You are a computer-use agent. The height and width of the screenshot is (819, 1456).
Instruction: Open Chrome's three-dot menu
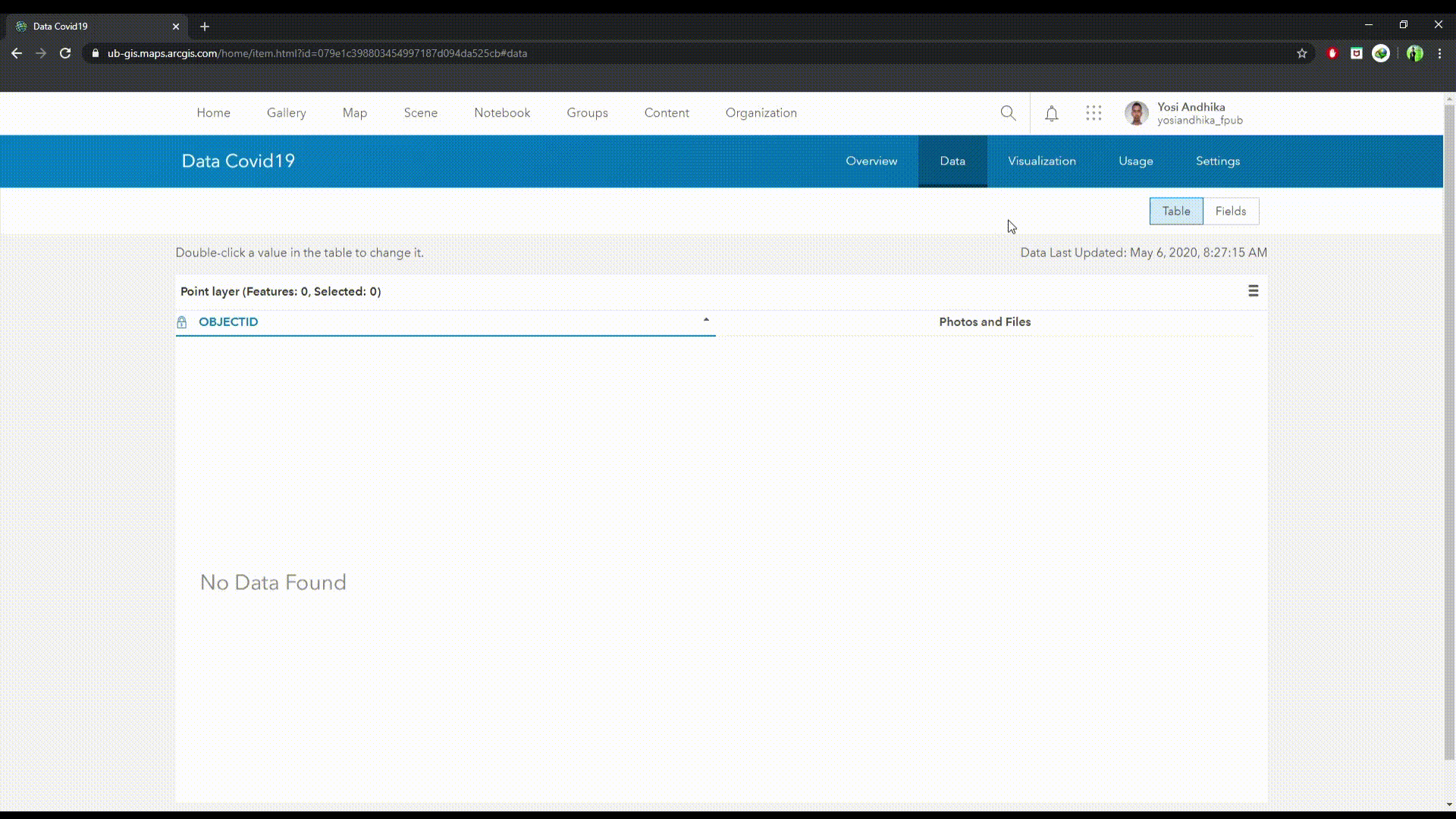coord(1439,53)
